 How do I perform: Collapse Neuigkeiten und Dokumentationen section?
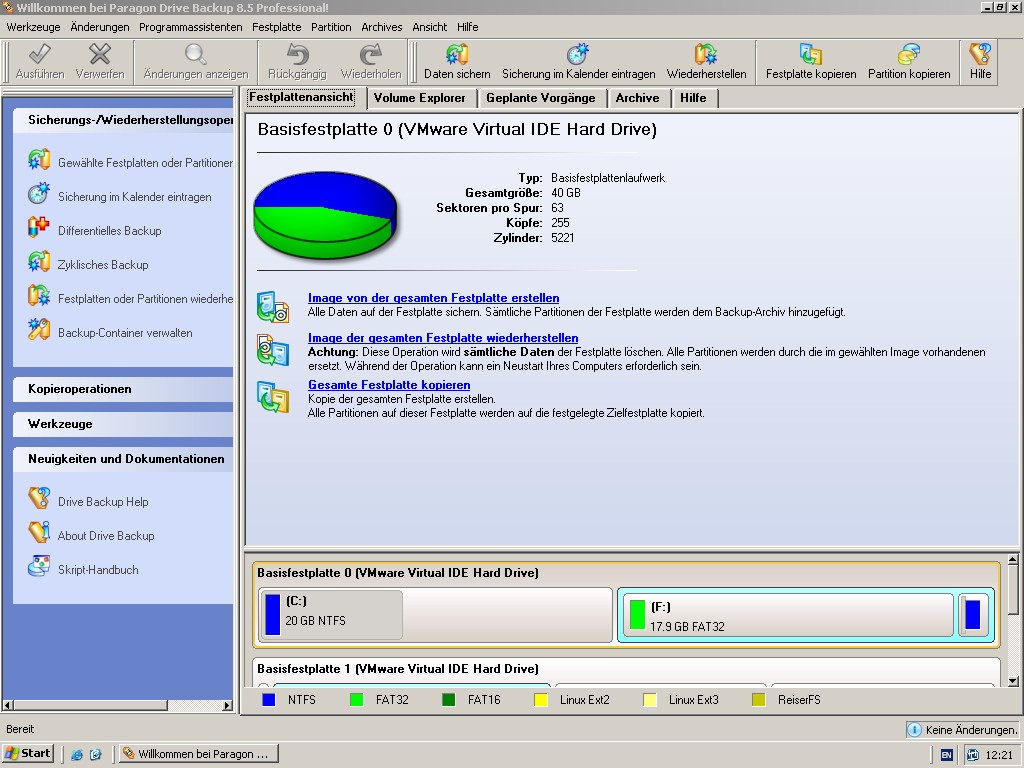click(x=123, y=459)
